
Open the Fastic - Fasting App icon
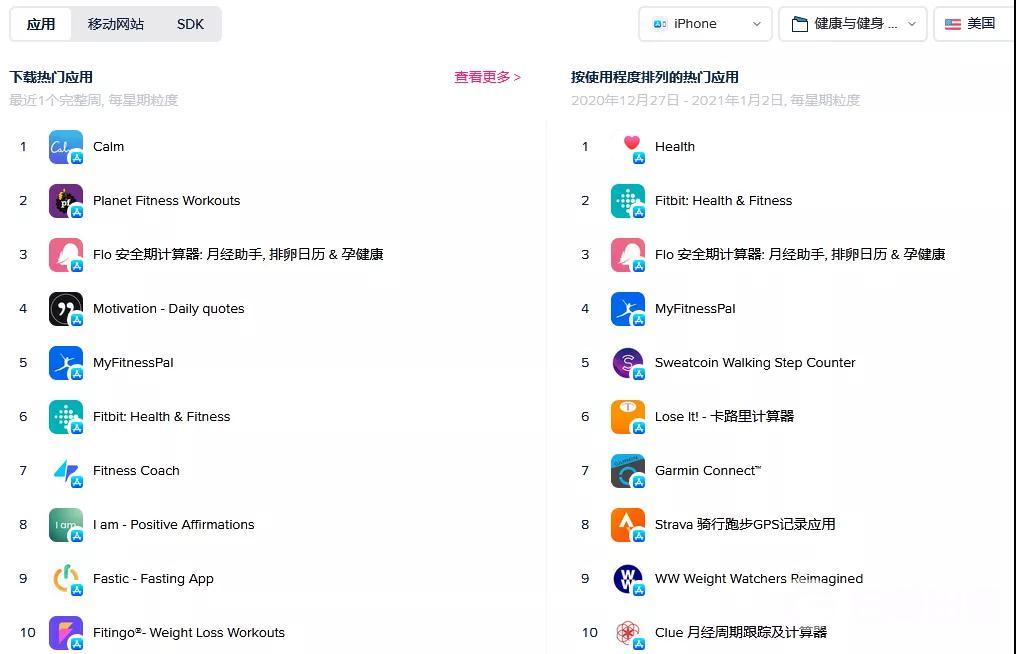click(65, 578)
